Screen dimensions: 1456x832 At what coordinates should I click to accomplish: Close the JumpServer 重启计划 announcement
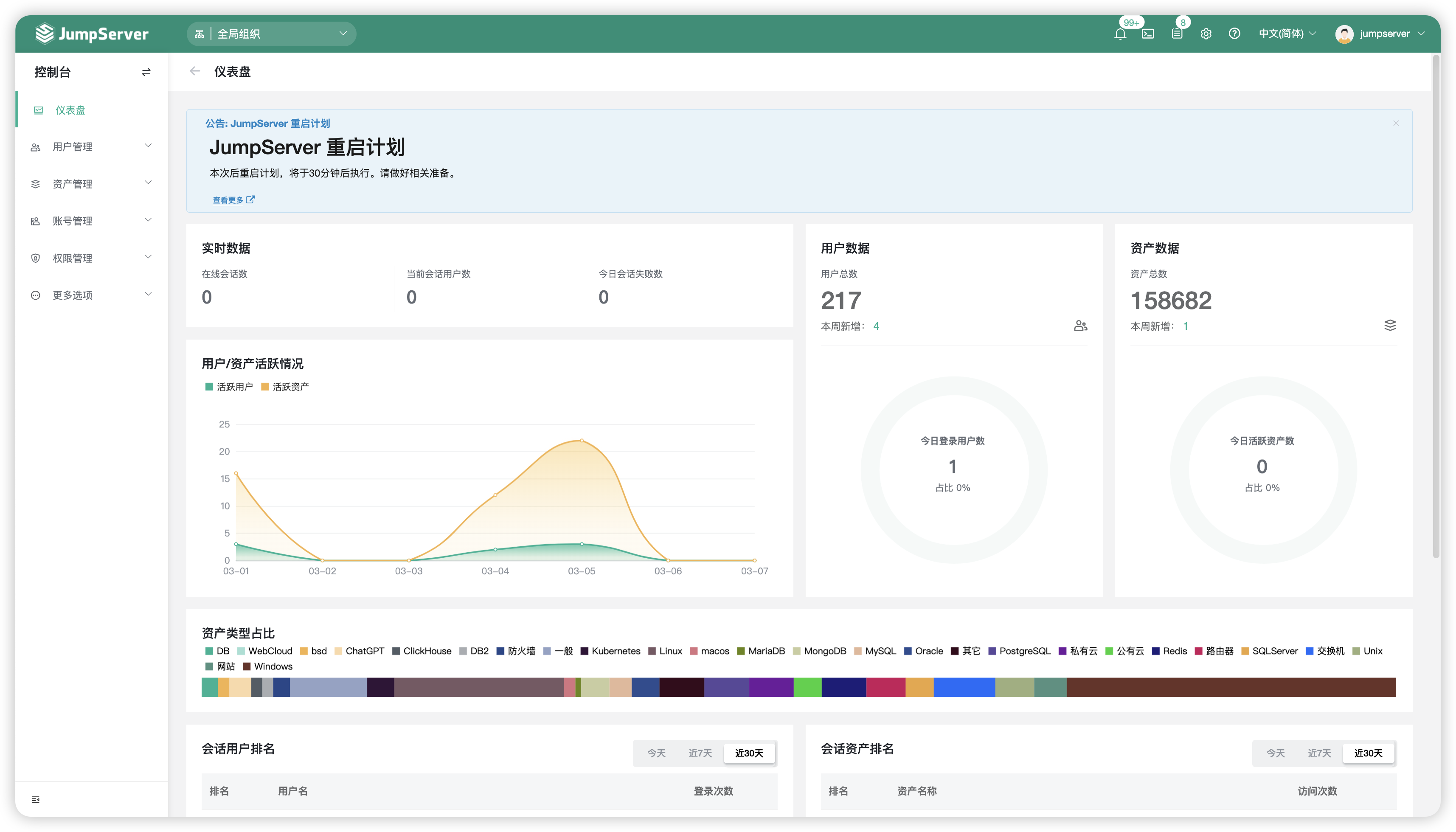point(1395,123)
